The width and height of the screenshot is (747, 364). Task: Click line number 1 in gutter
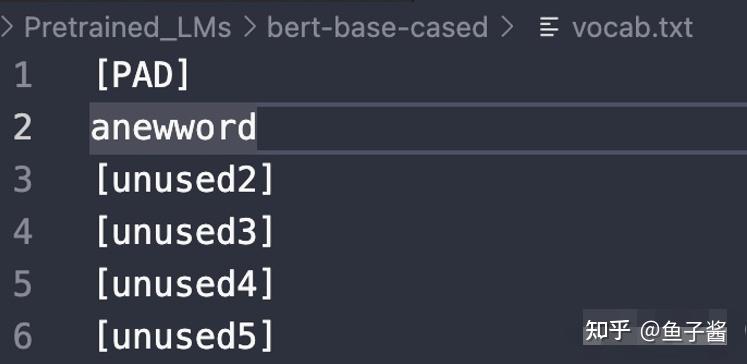point(23,76)
